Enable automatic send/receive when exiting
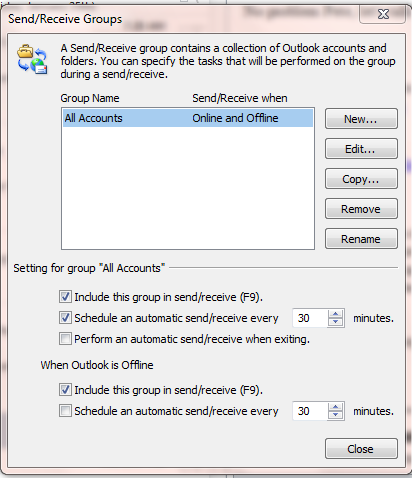This screenshot has width=412, height=478. click(65, 339)
